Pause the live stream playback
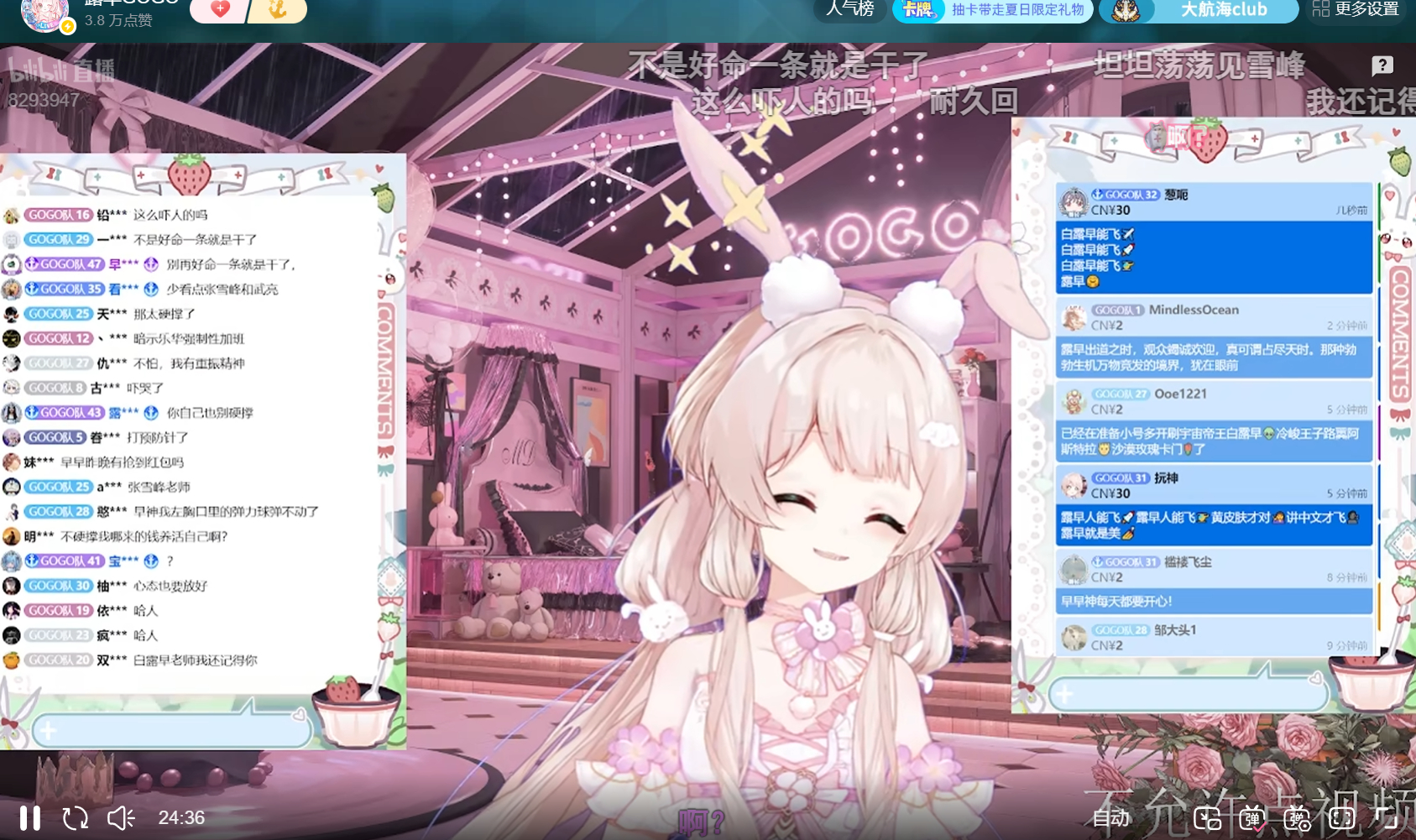This screenshot has width=1416, height=840. point(30,817)
